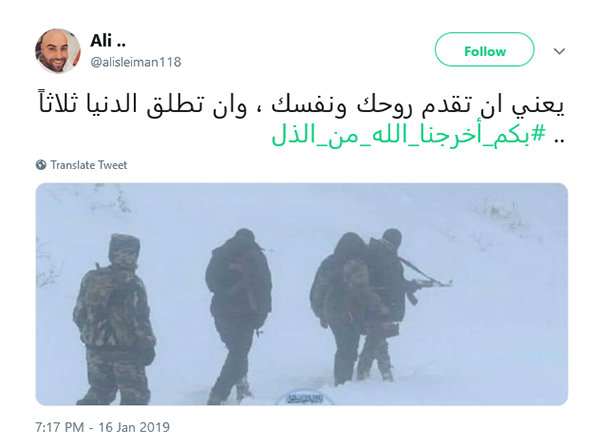Image resolution: width=600 pixels, height=448 pixels.
Task: Open the tweet options chevron menu
Action: coord(559,51)
